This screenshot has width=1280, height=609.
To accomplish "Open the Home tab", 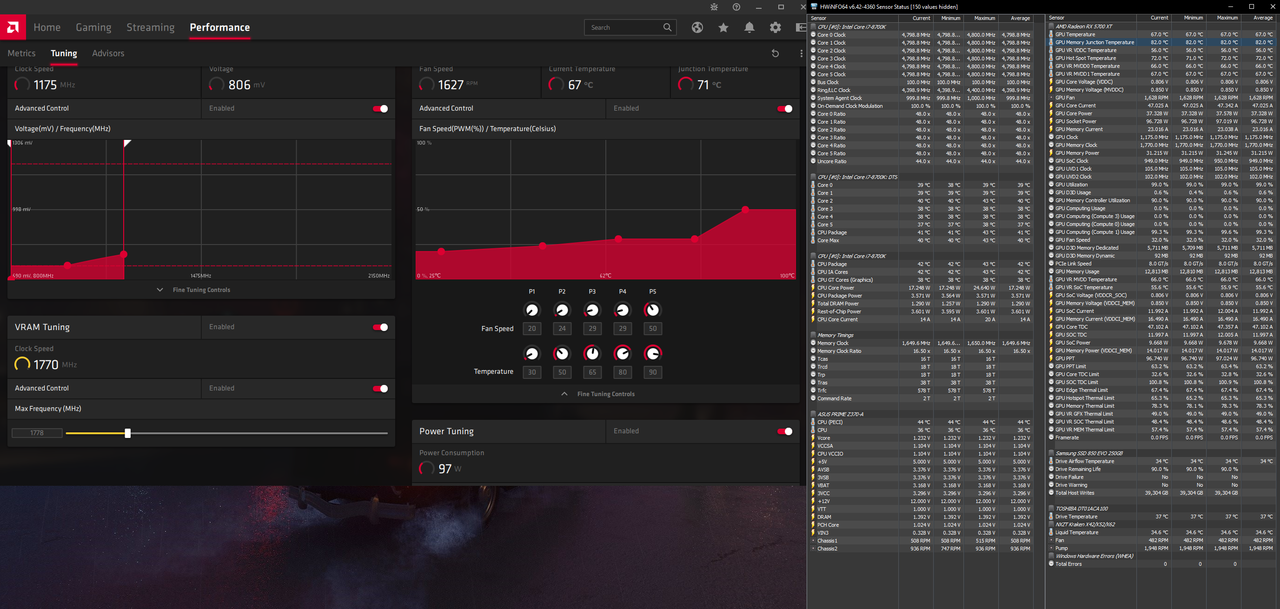I will pyautogui.click(x=47, y=28).
